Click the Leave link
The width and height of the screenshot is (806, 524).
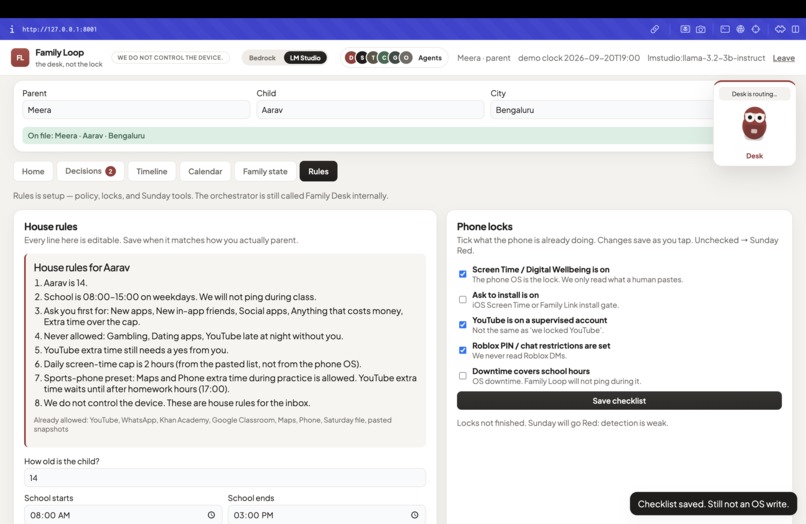click(x=783, y=58)
